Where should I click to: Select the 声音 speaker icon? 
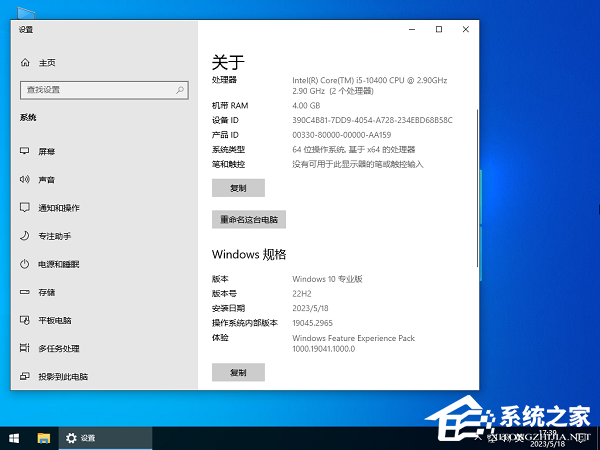point(25,180)
